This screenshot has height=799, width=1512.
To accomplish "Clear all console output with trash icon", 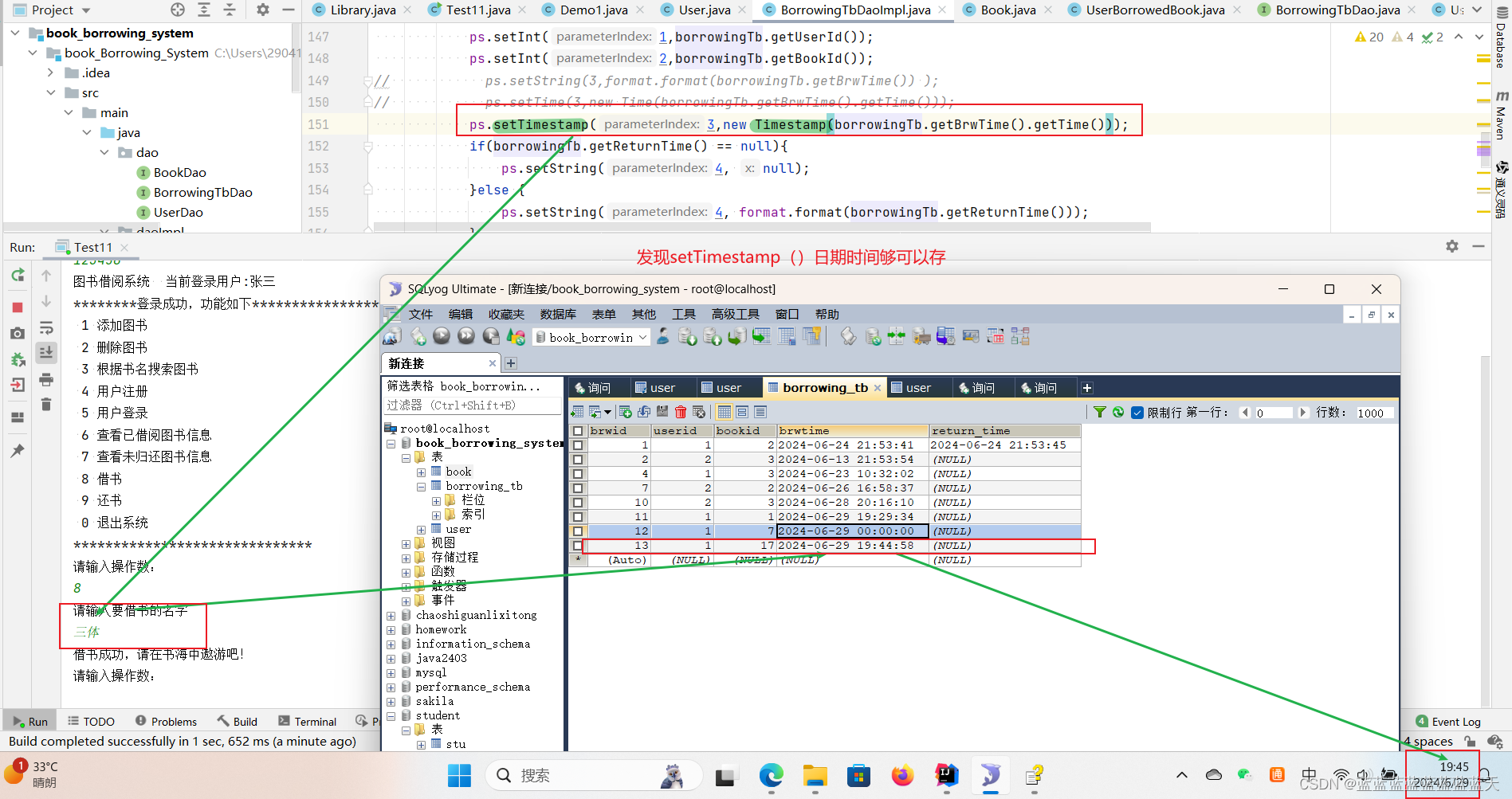I will (x=46, y=405).
